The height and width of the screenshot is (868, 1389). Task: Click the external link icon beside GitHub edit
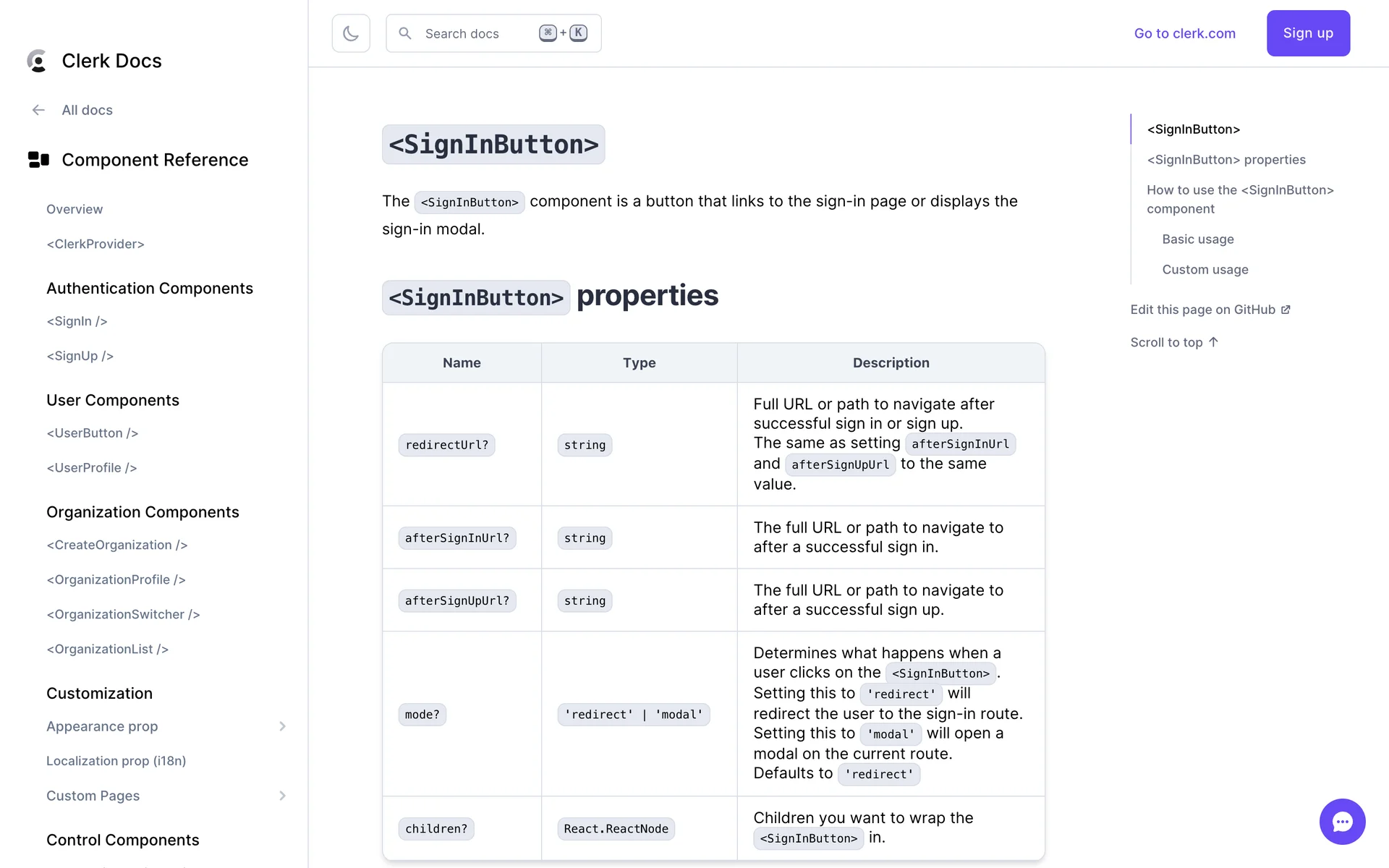[1286, 310]
